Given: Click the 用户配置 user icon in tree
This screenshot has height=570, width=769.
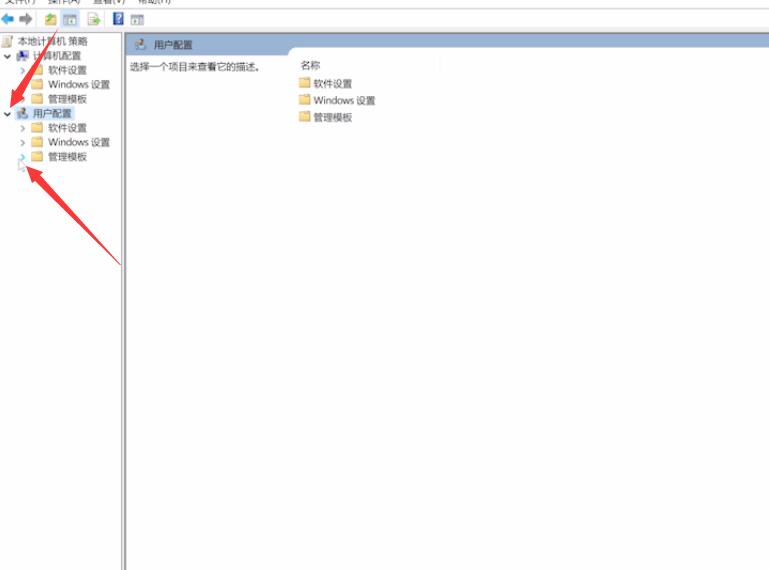Looking at the screenshot, I should point(23,113).
